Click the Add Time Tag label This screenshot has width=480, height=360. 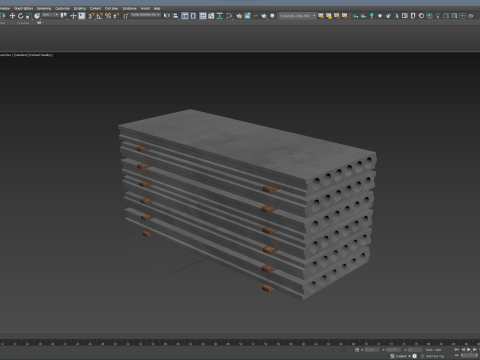[435, 356]
